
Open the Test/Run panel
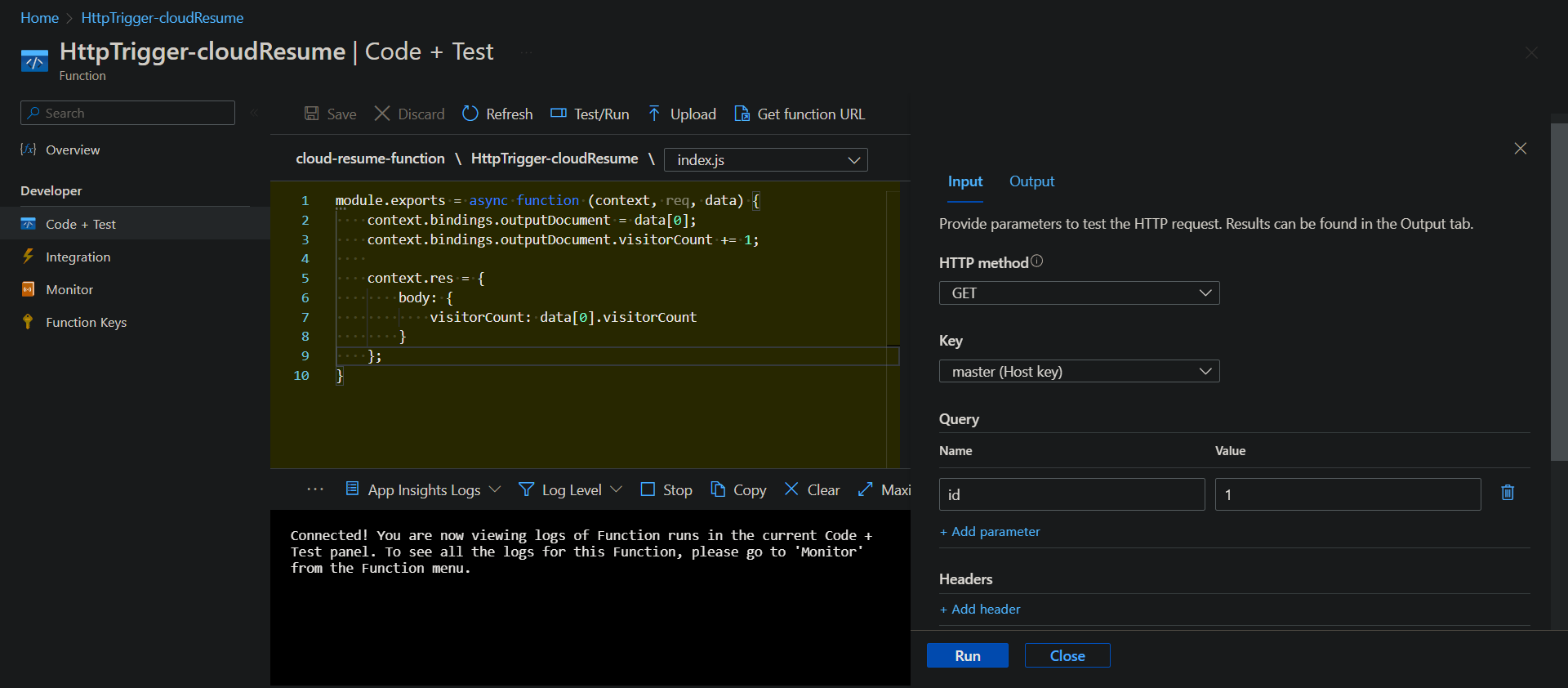(590, 114)
